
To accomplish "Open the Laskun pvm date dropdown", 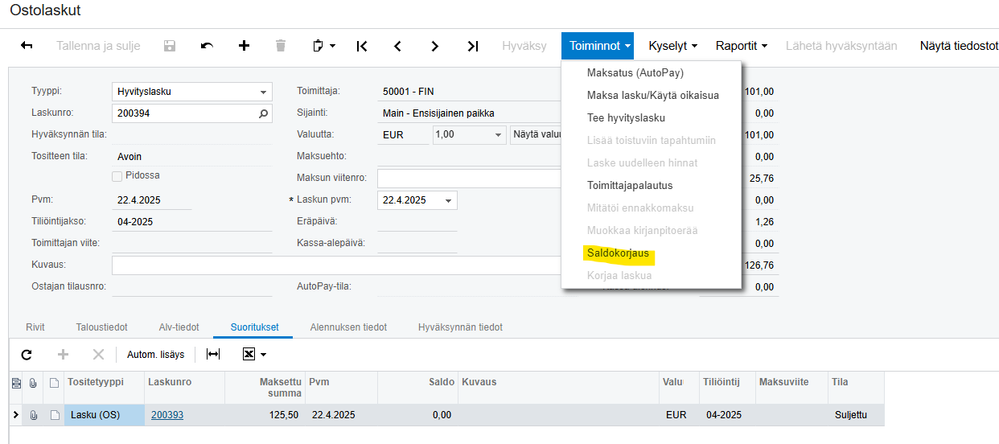I will coord(448,200).
